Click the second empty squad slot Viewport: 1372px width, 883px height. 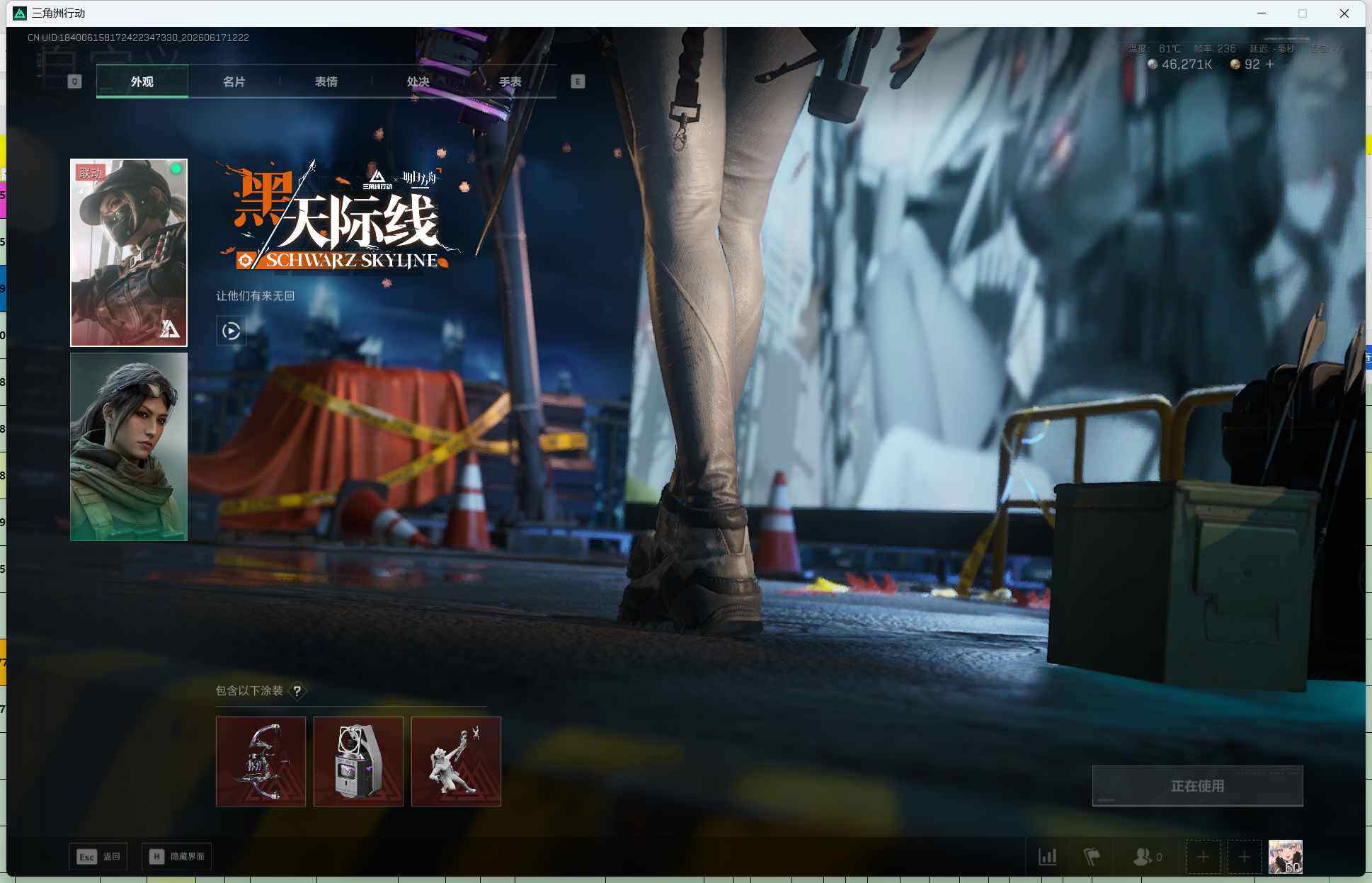point(1244,857)
